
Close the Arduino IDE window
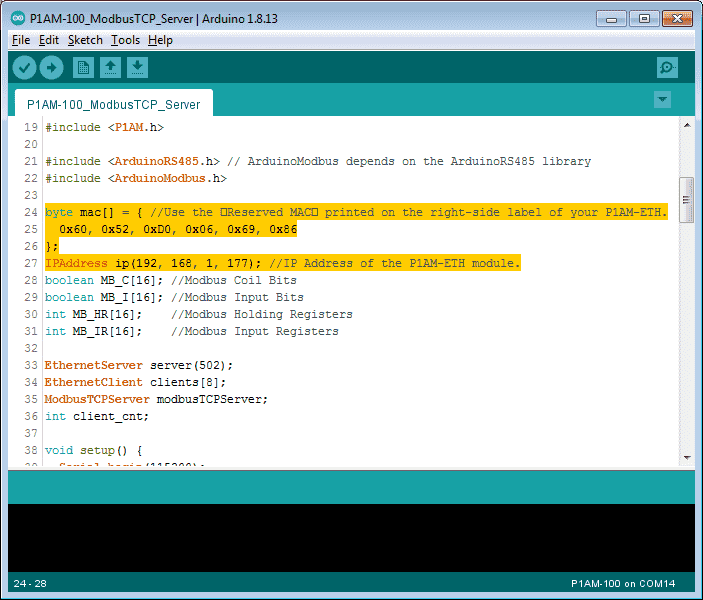click(x=677, y=19)
